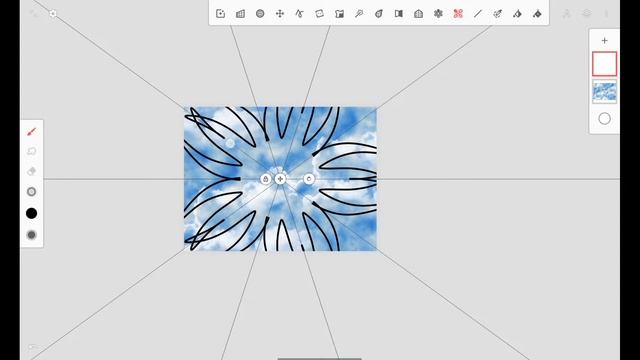
Task: Click the flag-shaped toolbar icon
Action: [339, 13]
